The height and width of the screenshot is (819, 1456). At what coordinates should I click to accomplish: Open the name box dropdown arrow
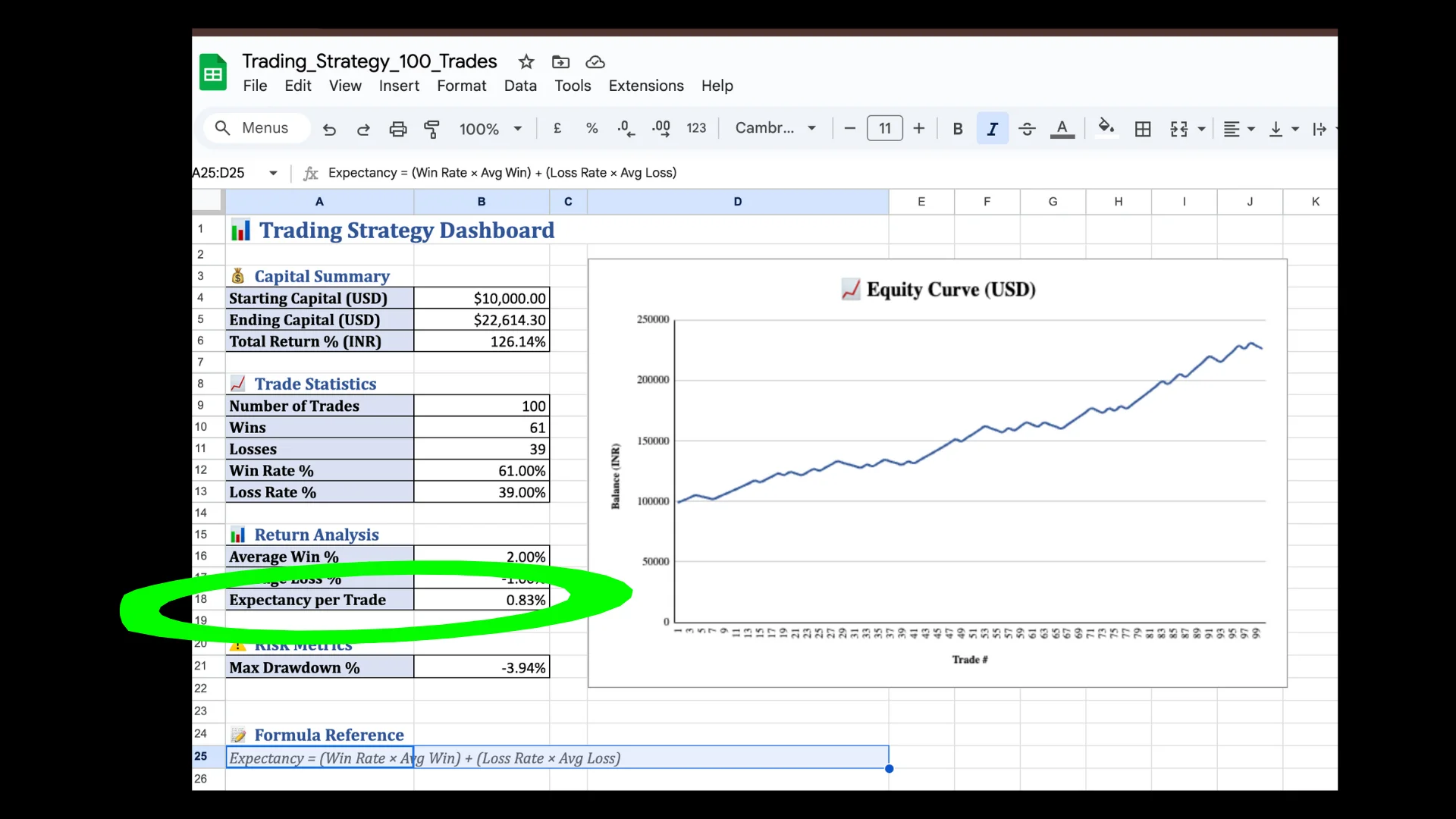(x=273, y=173)
